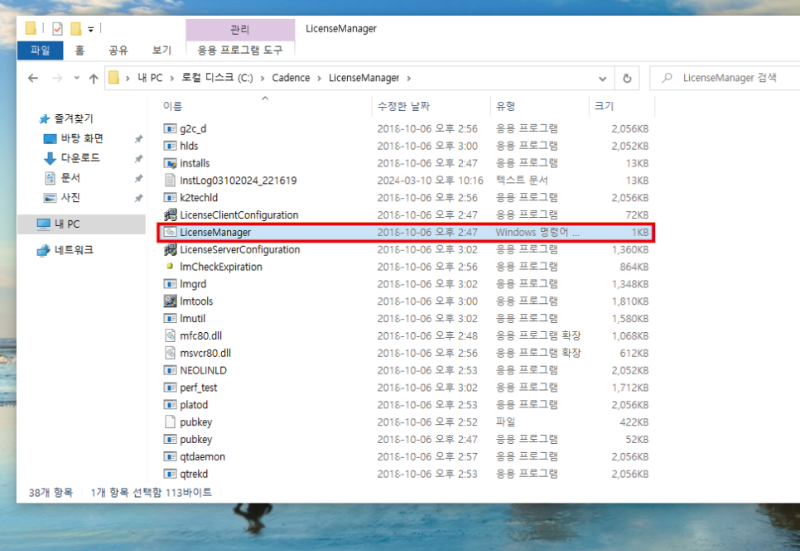Click the lmCheckExpiration icon
The width and height of the screenshot is (800, 551).
(170, 266)
